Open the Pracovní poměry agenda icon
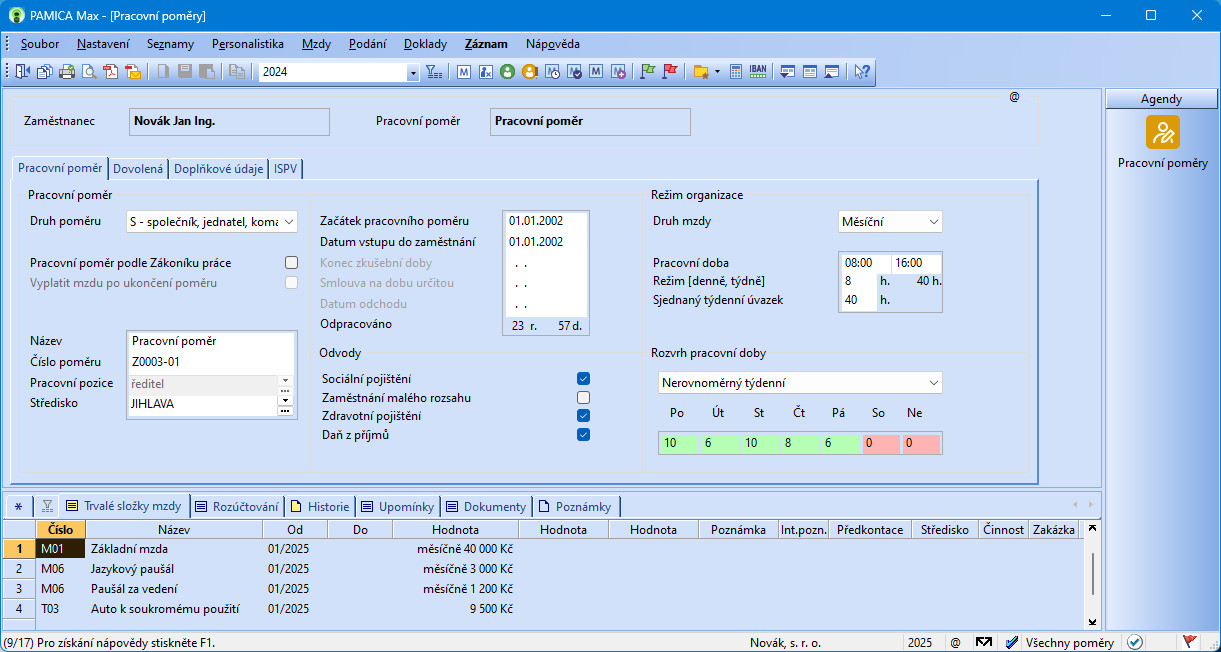This screenshot has width=1221, height=652. 1162,132
